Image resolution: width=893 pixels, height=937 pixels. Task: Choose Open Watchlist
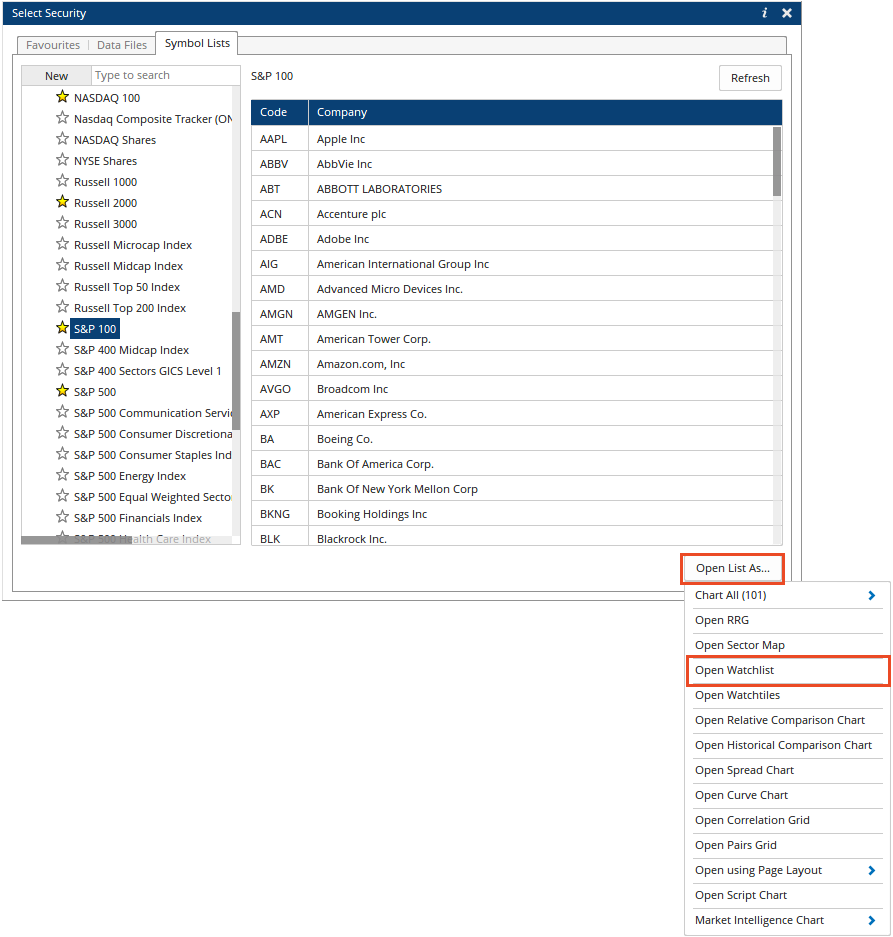pyautogui.click(x=788, y=670)
